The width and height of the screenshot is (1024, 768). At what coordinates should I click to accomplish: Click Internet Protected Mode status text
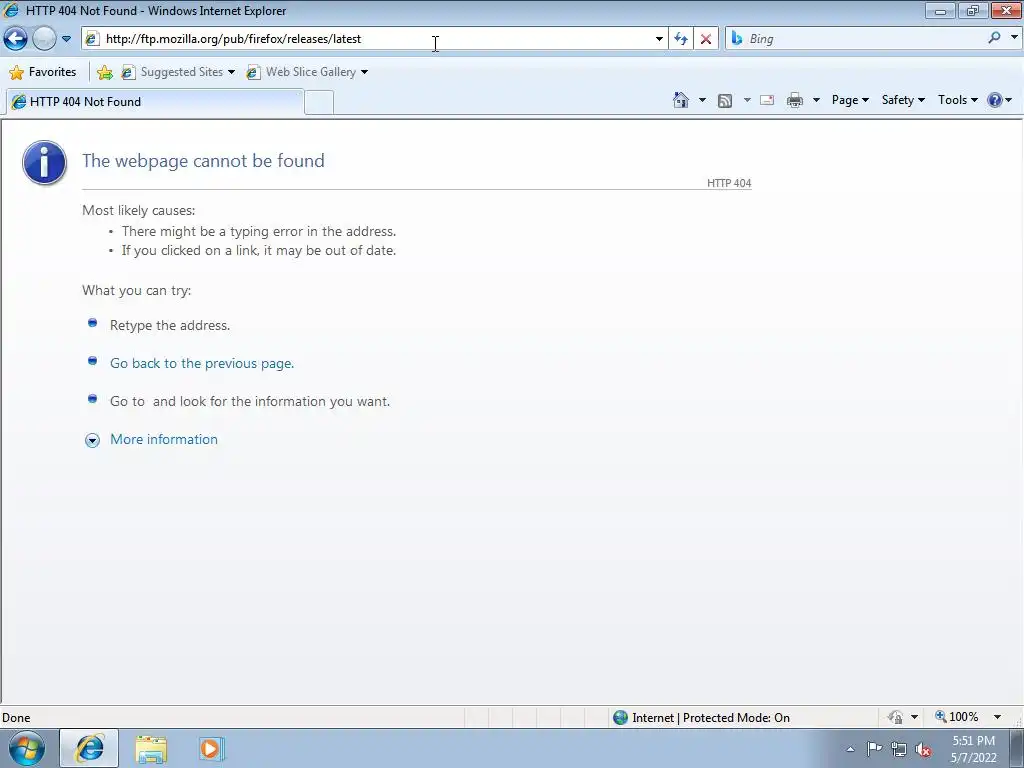pos(711,718)
